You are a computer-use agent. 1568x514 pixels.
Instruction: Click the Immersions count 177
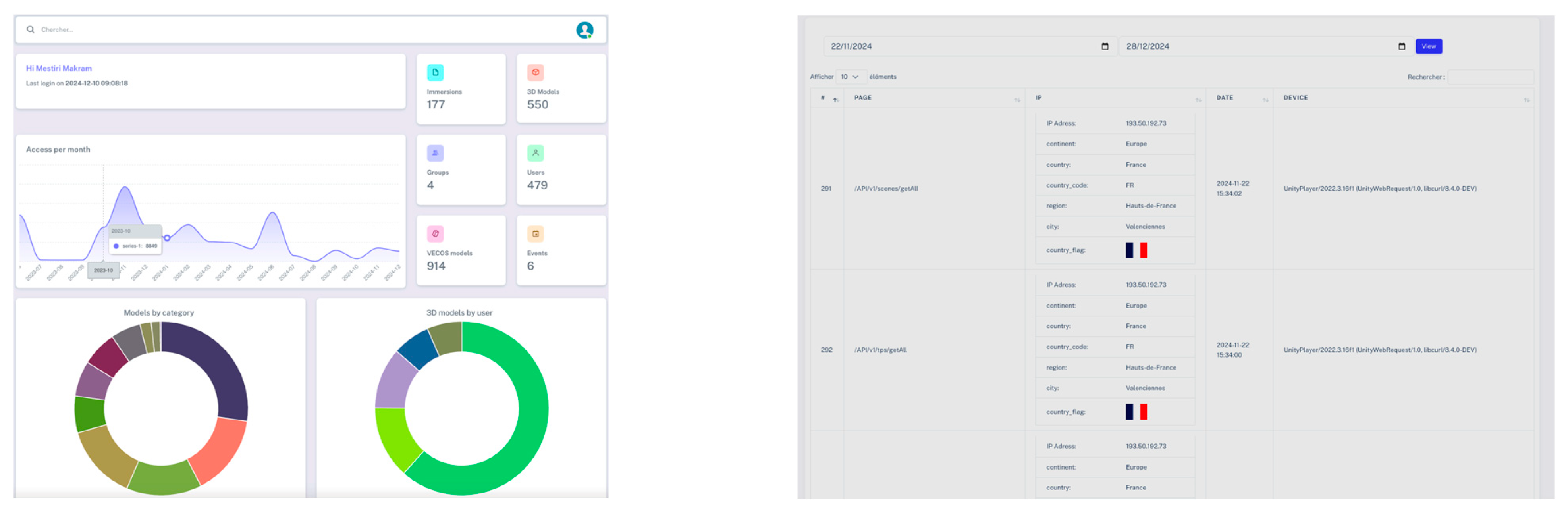[436, 105]
